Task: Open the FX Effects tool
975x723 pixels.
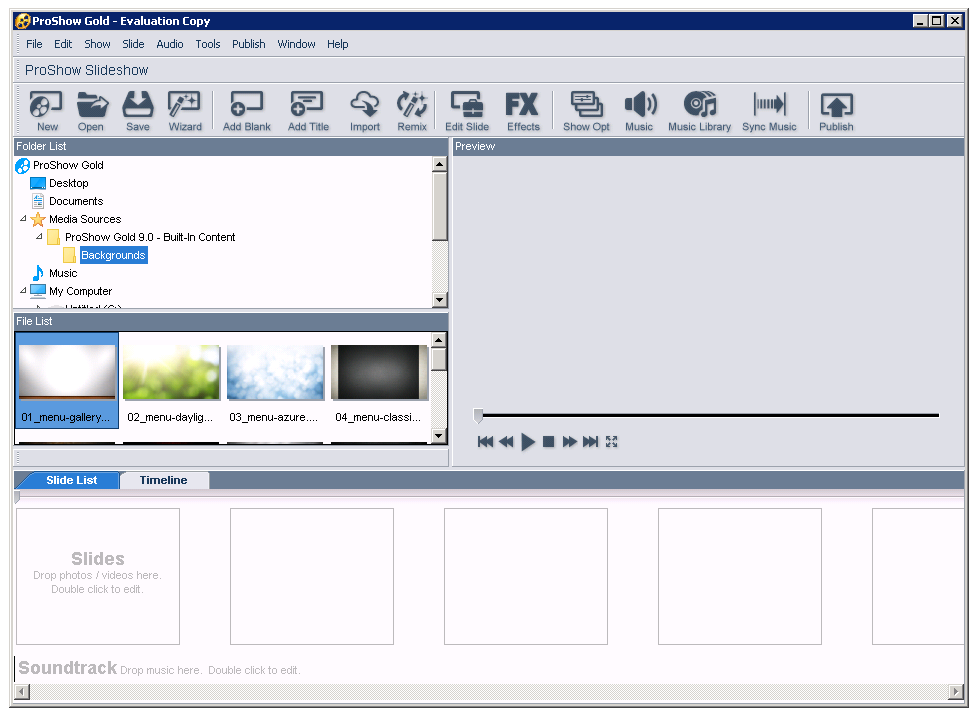Action: 523,111
